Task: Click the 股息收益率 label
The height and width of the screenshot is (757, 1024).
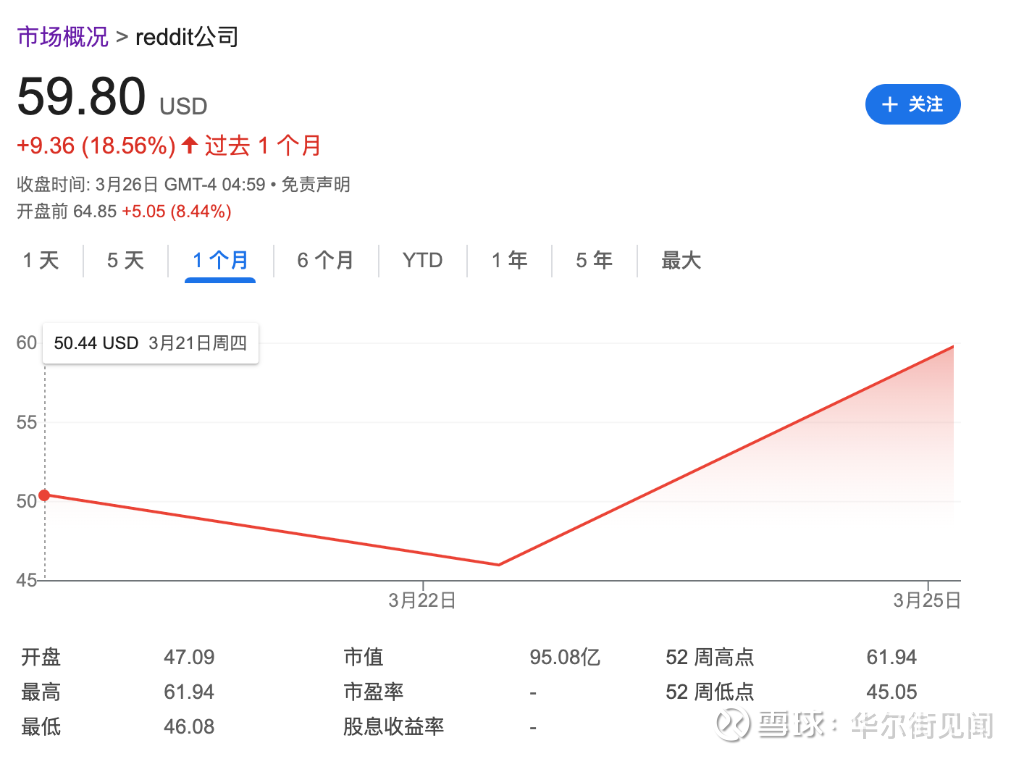Action: click(394, 726)
